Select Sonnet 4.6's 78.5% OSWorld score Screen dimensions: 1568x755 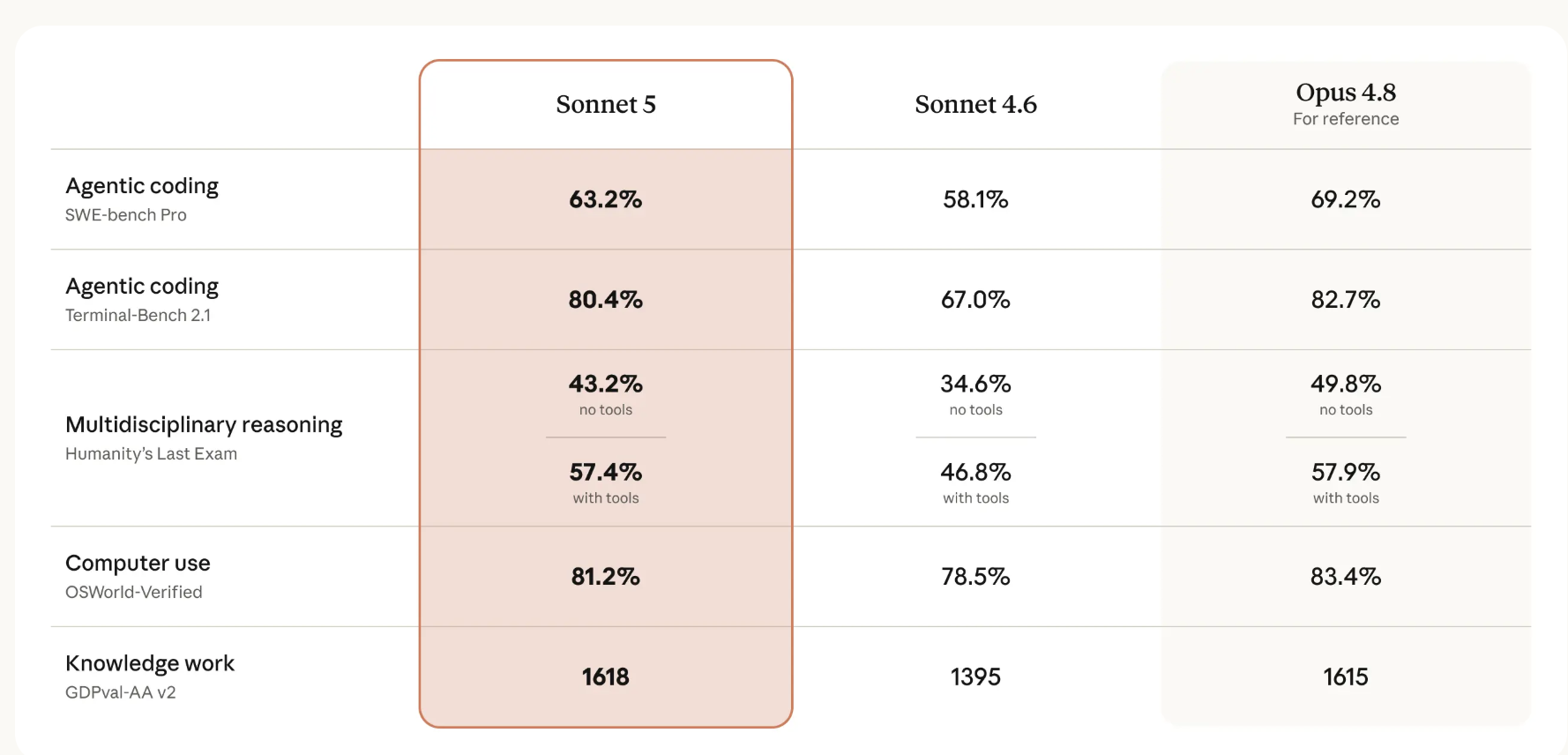pos(975,577)
